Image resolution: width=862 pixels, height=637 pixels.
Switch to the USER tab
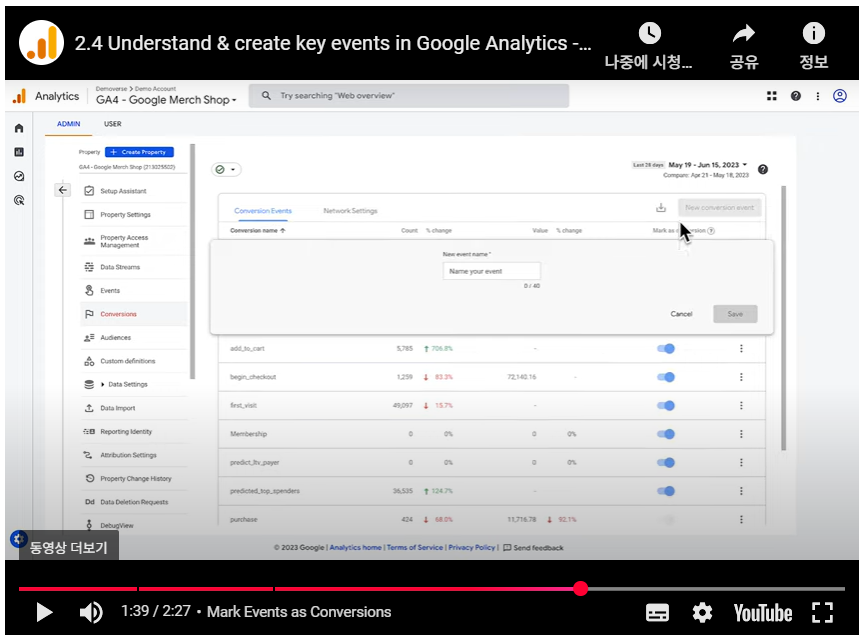[x=113, y=124]
